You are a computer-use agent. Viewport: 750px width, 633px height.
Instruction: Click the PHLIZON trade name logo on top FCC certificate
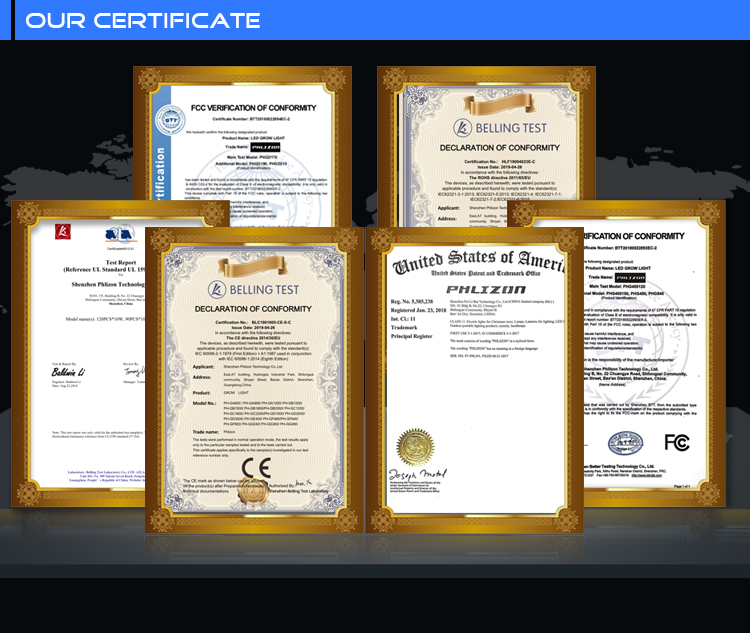pyautogui.click(x=265, y=147)
